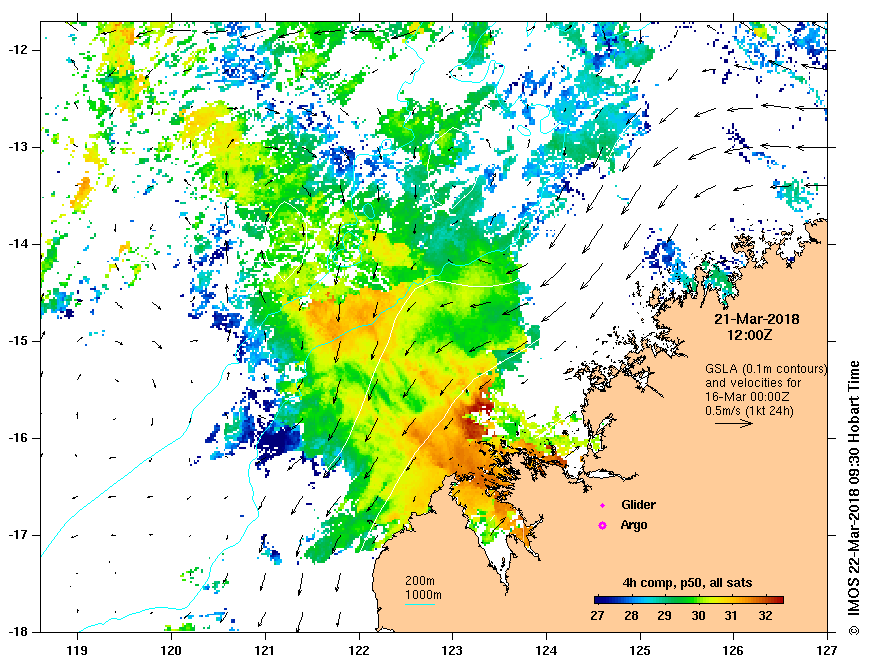Click the dark blue end of colorbar

tap(600, 600)
